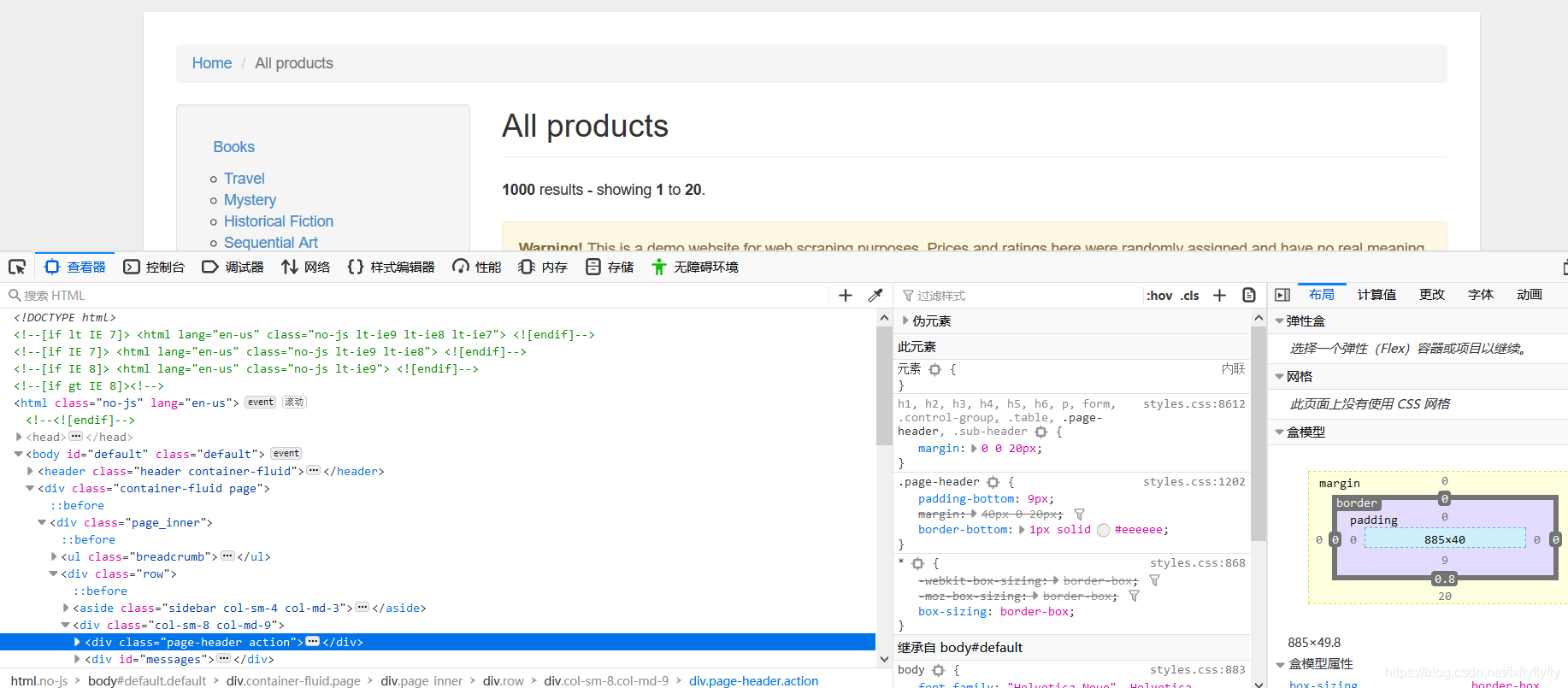1568x688 pixels.
Task: Filter rules containing -webkit-box-sizing
Action: point(1155,580)
